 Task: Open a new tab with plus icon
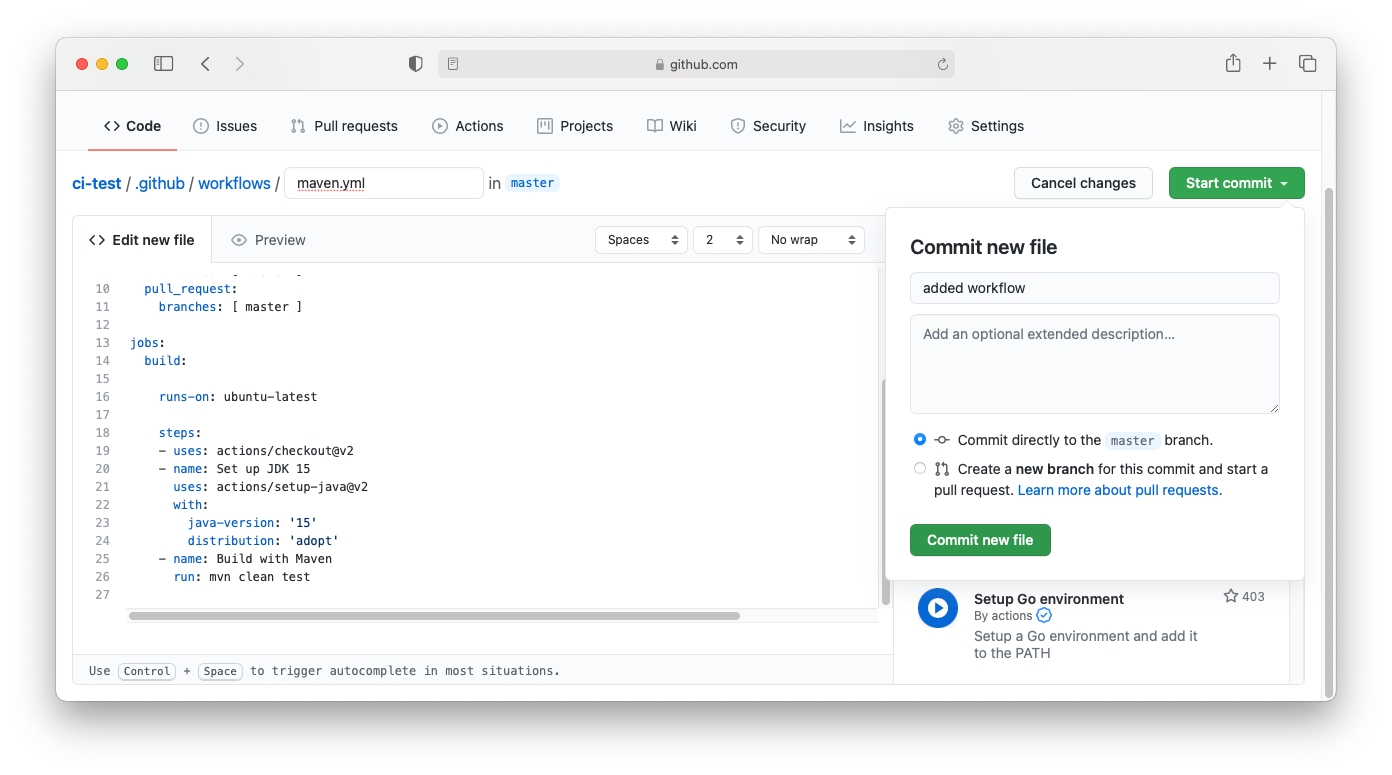click(1269, 64)
